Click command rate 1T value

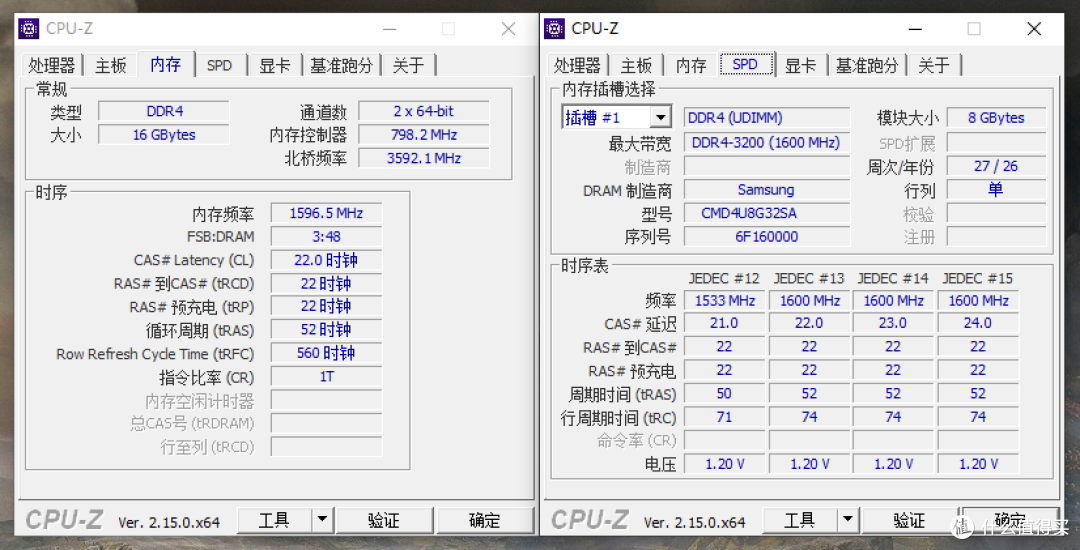coord(326,377)
